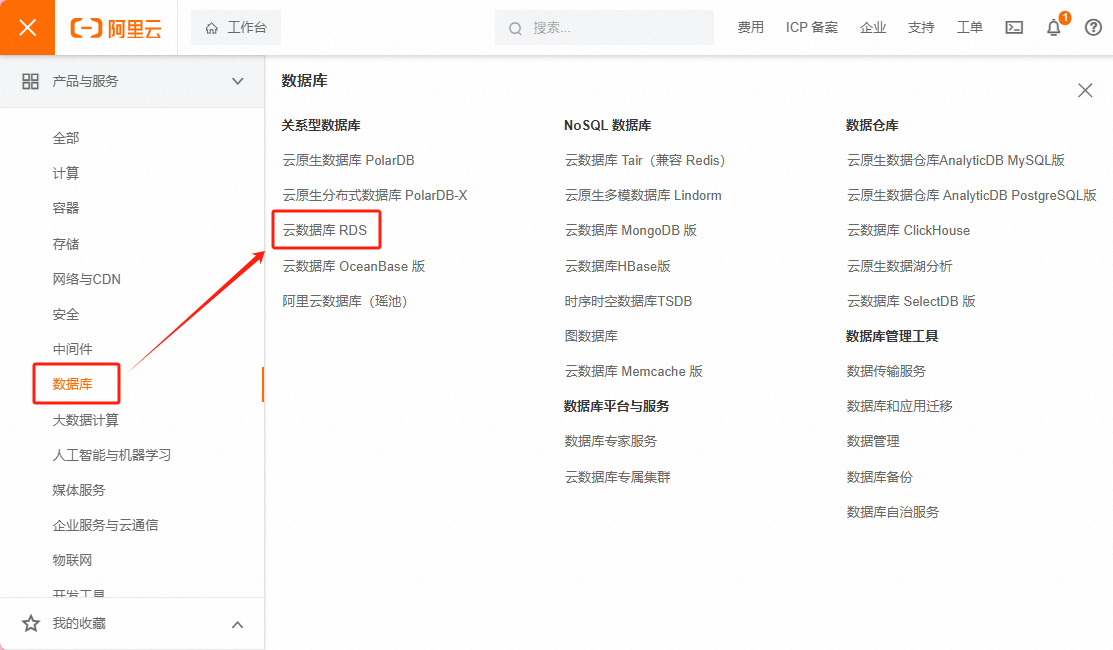Open 云数据库 SelectDB 版 link
This screenshot has width=1113, height=650.
(x=911, y=301)
